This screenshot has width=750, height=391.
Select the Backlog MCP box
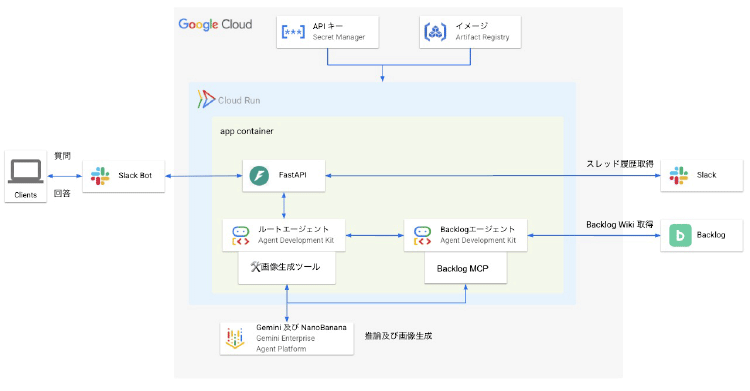466,268
